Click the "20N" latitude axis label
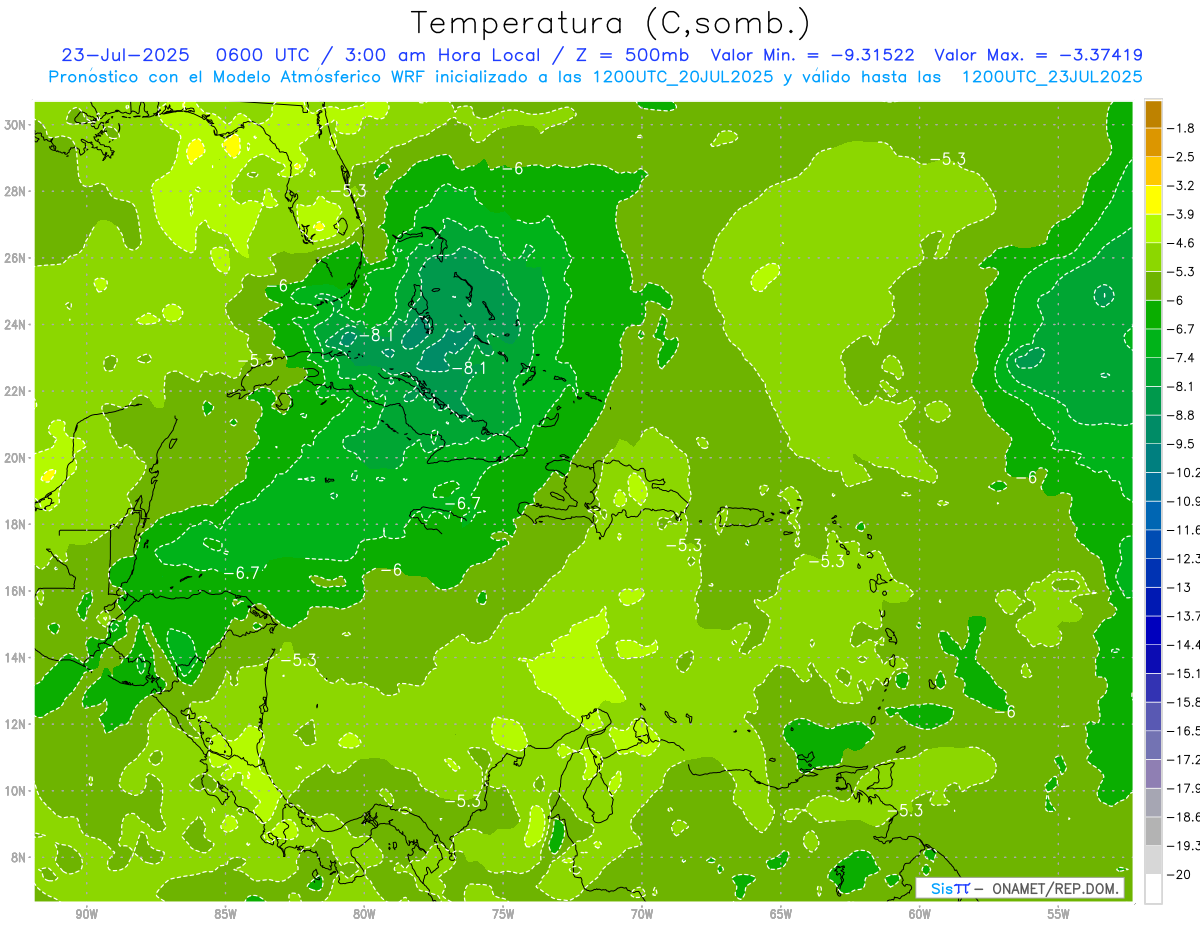This screenshot has width=1200, height=927. 16,457
